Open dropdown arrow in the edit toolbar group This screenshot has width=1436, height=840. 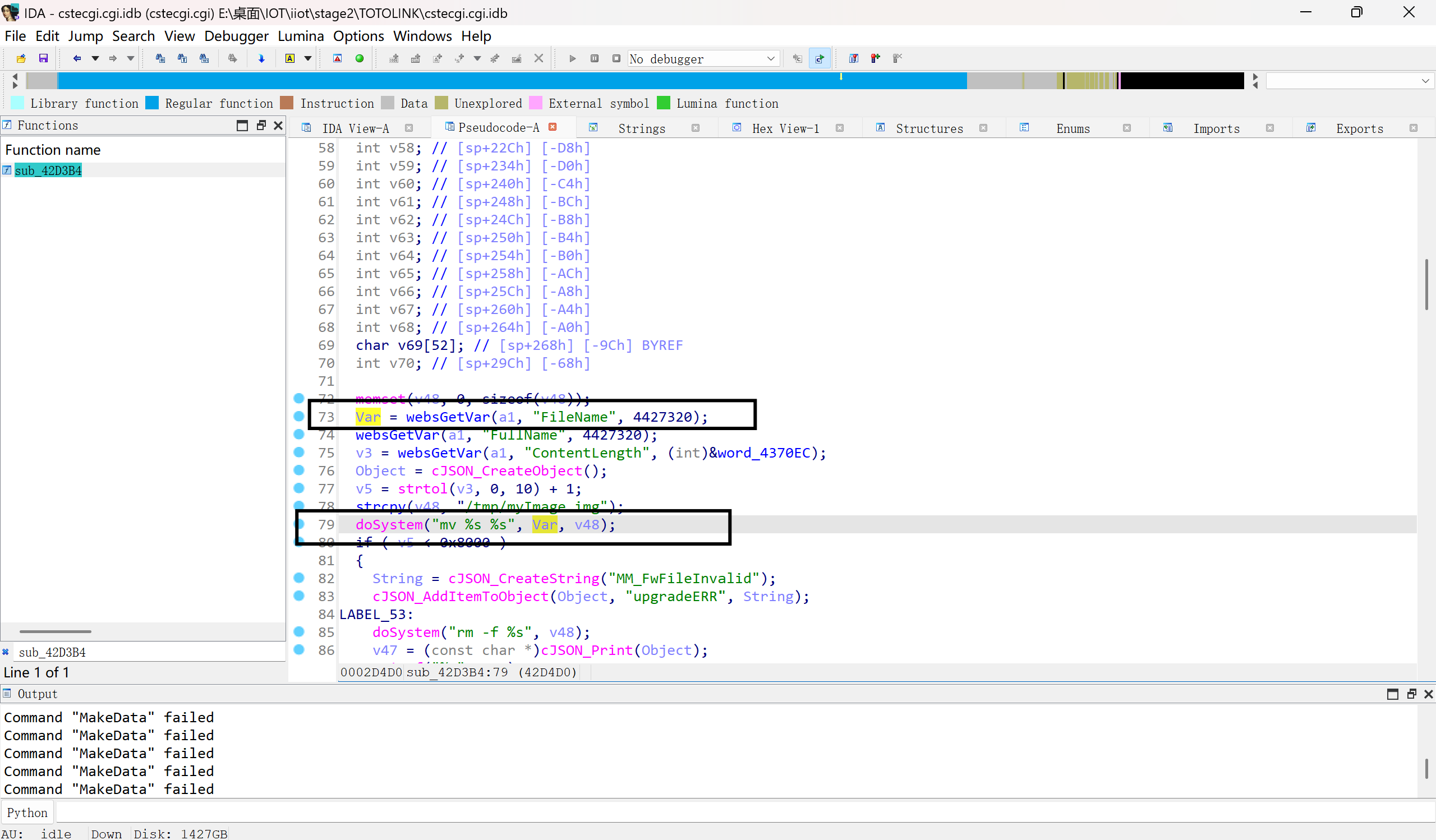coord(477,58)
